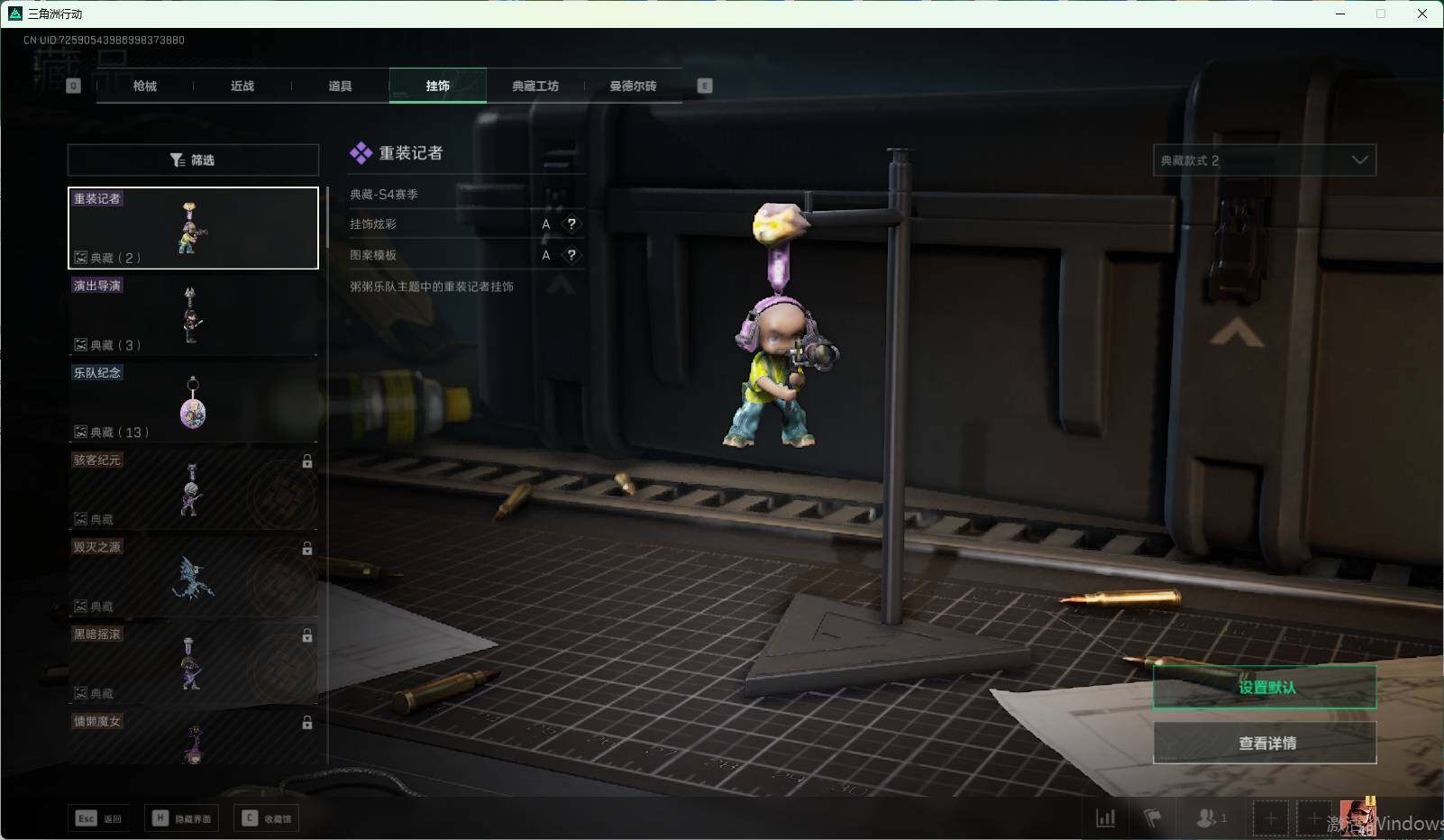Click the charm list scrollbar

327,217
